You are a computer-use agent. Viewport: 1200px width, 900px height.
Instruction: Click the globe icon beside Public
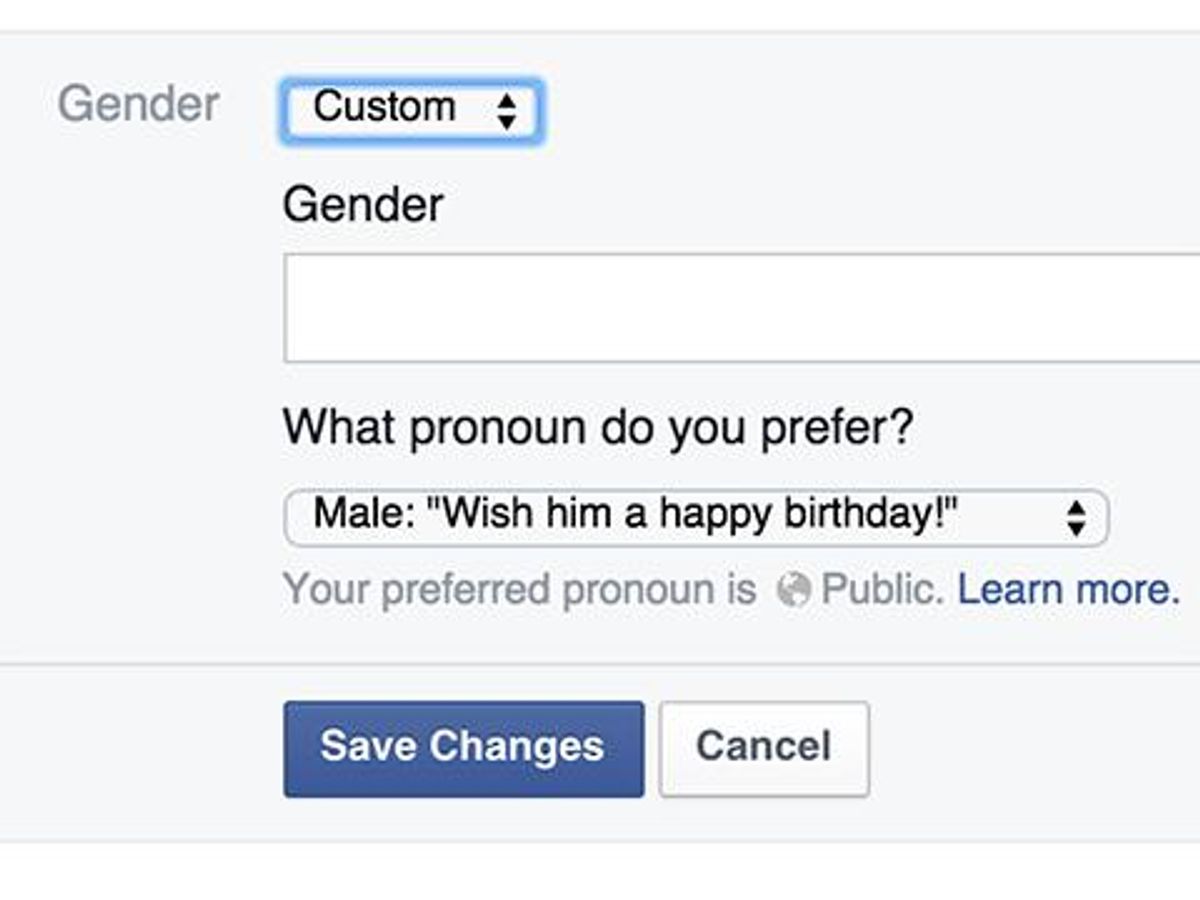coord(794,591)
